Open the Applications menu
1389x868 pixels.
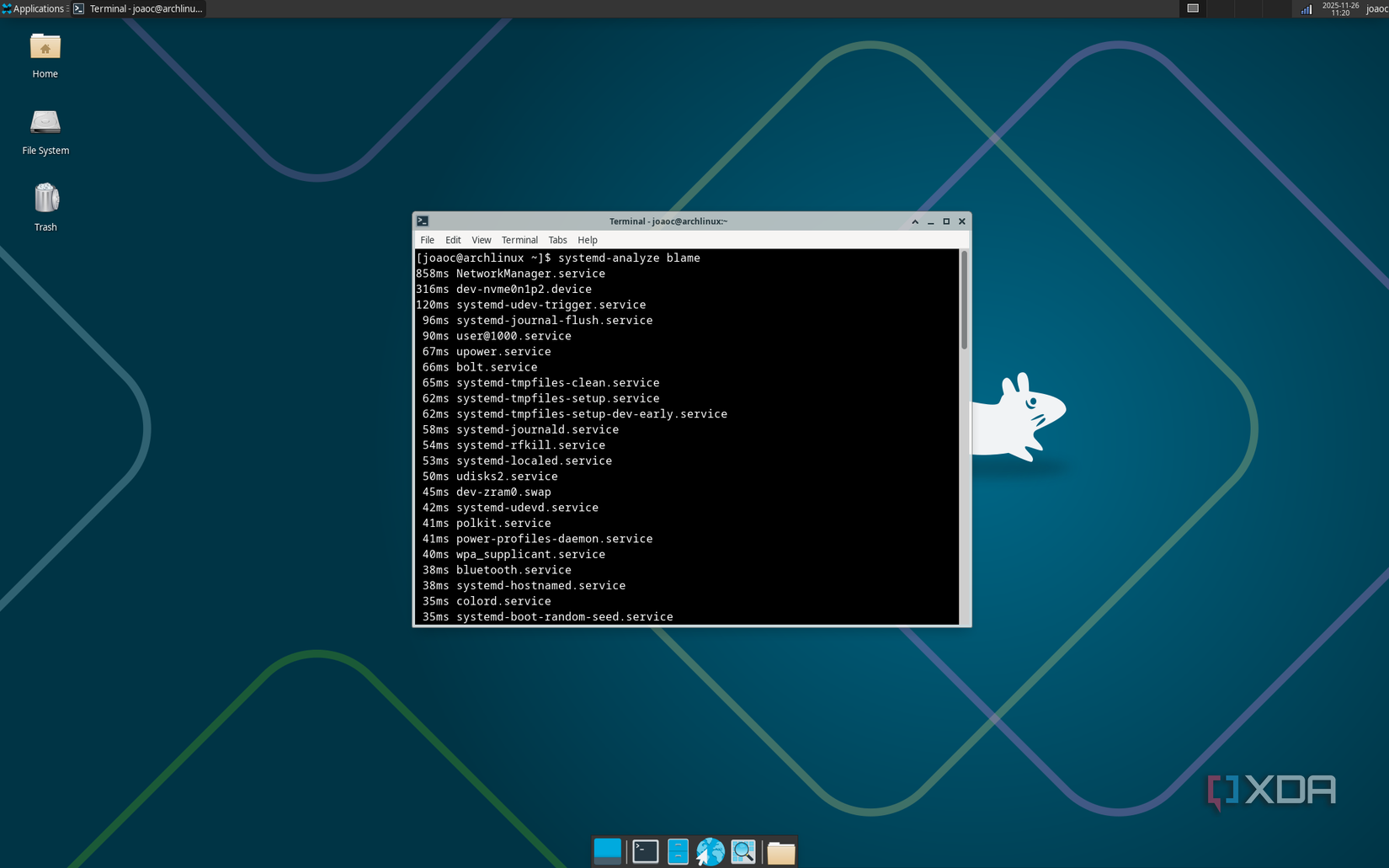tap(34, 8)
